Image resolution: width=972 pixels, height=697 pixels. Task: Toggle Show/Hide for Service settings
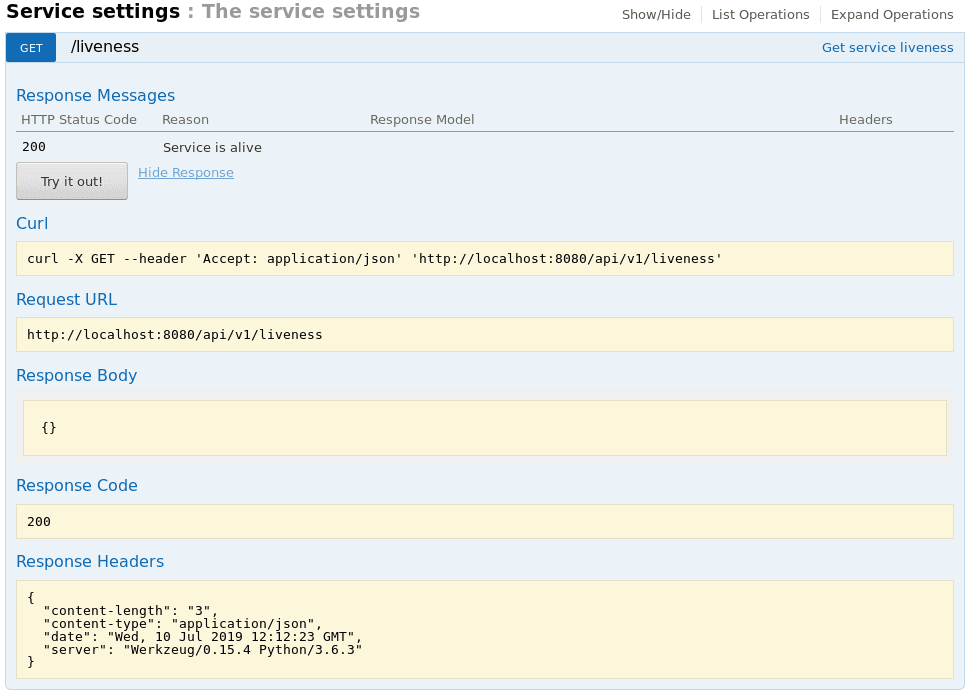click(656, 15)
